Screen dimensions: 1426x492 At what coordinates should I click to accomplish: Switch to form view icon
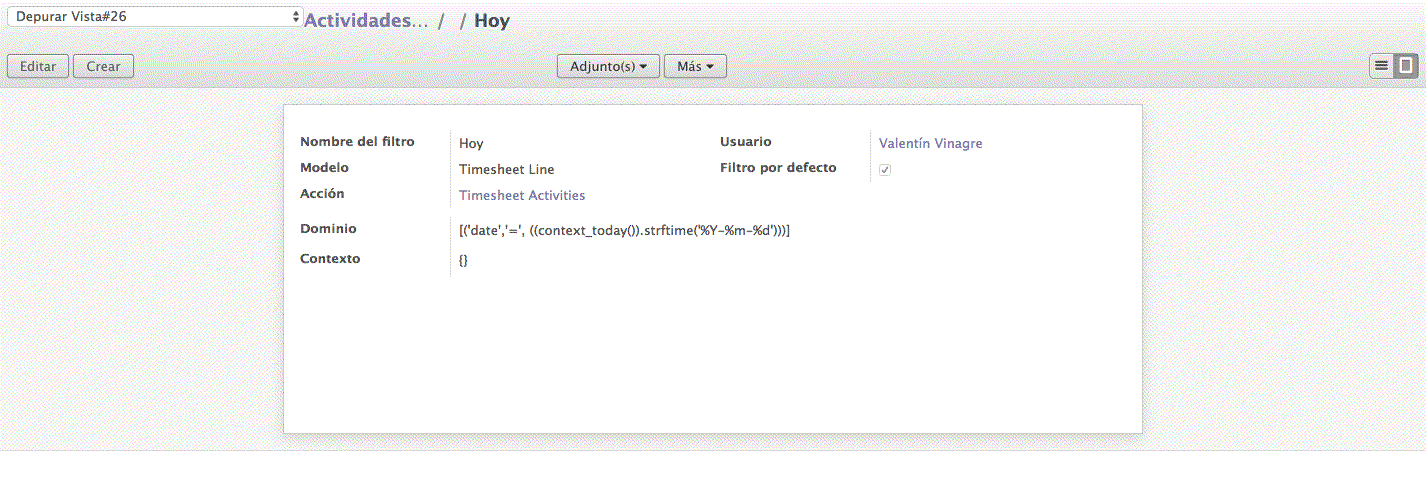point(1406,66)
